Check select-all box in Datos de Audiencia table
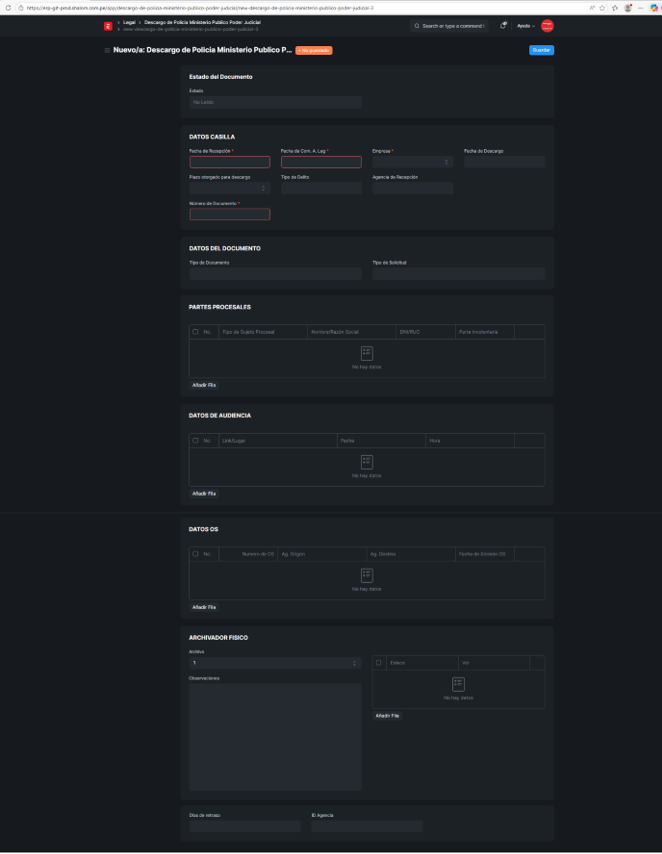662x854 pixels. click(195, 440)
